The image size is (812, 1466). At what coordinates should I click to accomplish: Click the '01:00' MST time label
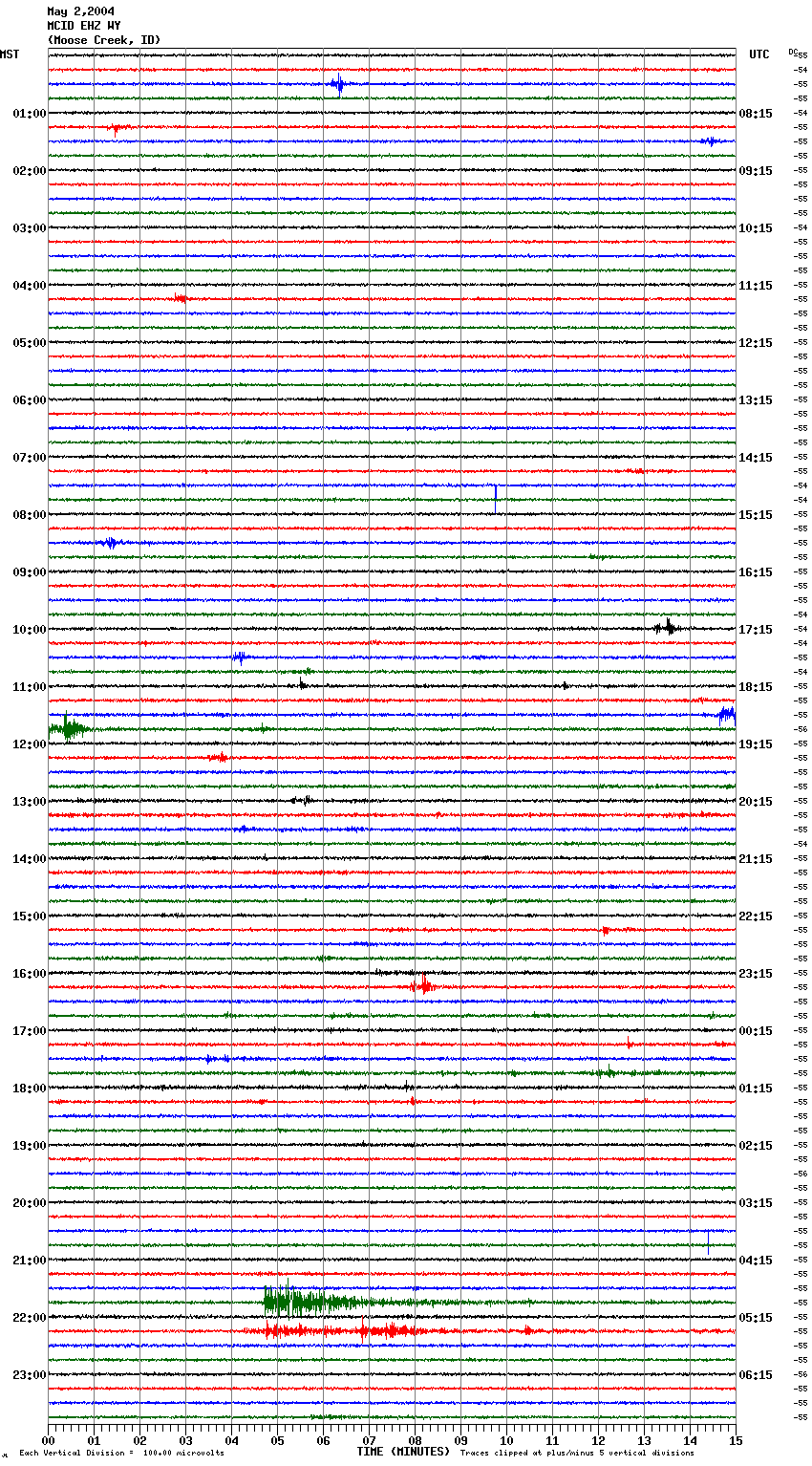[30, 114]
